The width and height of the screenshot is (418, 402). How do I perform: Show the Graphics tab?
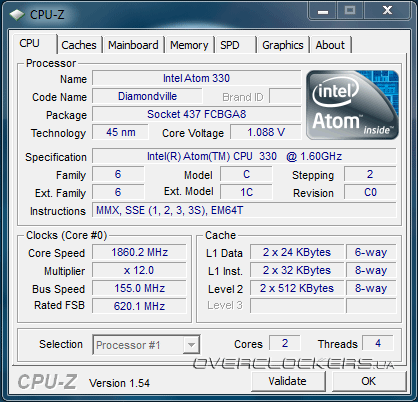[283, 45]
